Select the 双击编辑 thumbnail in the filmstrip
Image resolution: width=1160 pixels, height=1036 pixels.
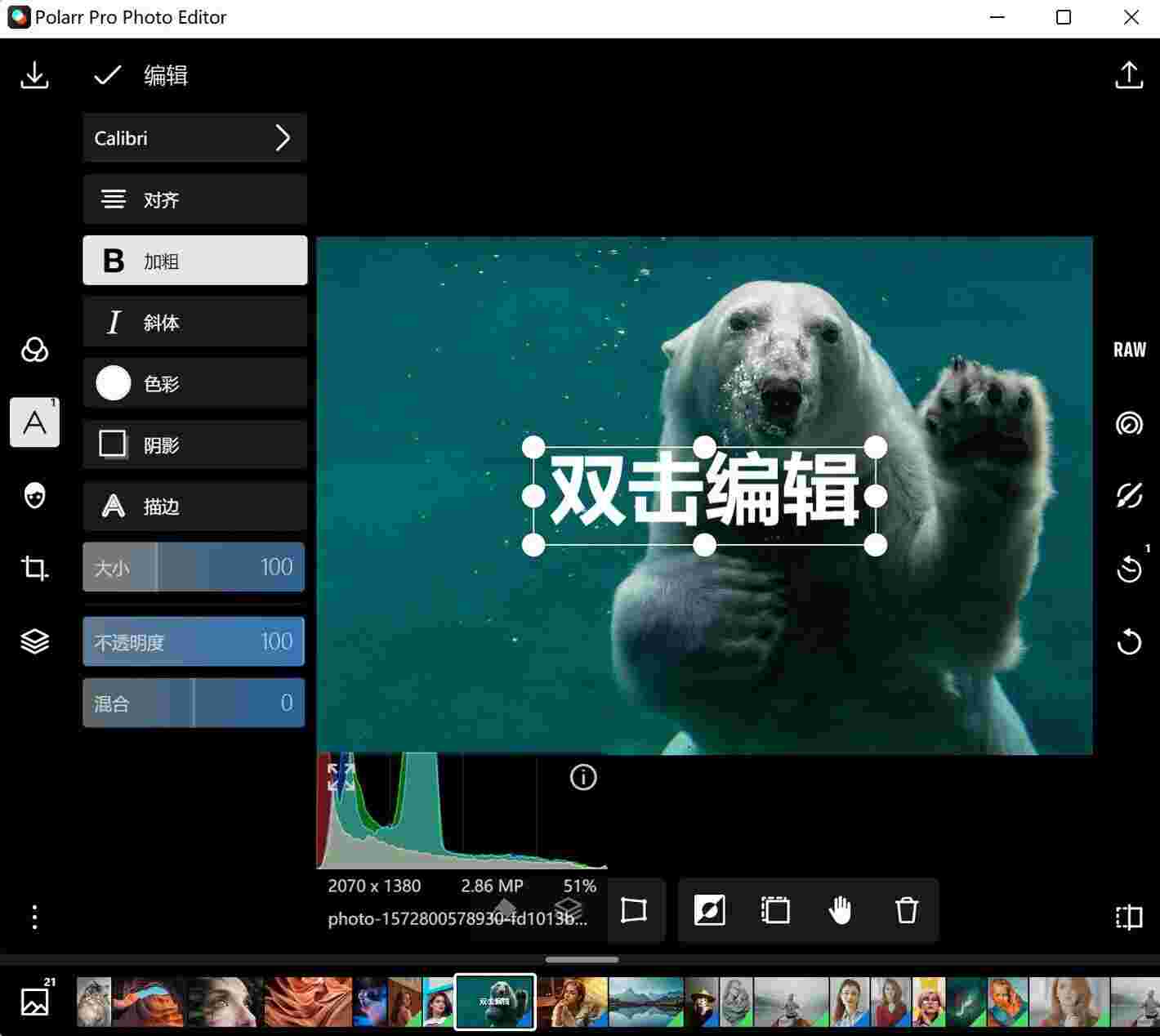[494, 1000]
